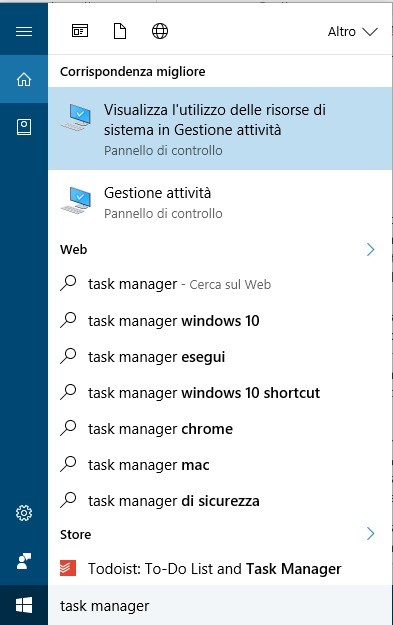
Task: Select suggestion task manager windows 10 shortcut
Action: [x=220, y=393]
